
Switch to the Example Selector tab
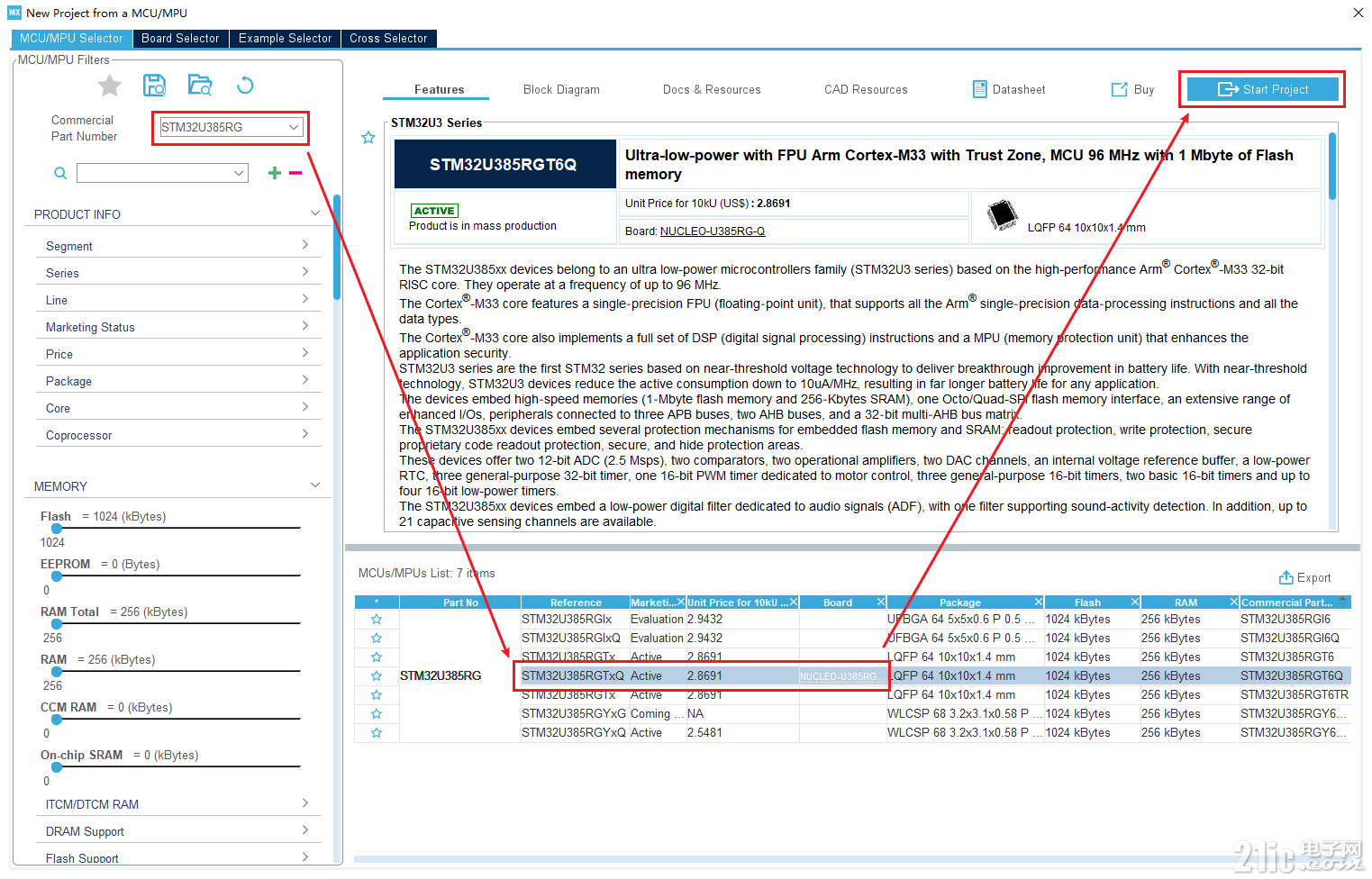pos(285,38)
